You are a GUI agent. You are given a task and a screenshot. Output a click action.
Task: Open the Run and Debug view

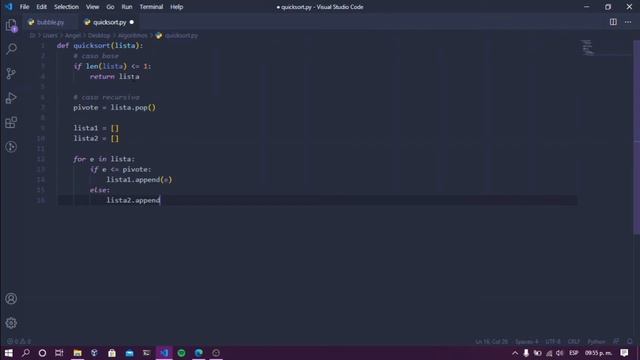[x=11, y=98]
